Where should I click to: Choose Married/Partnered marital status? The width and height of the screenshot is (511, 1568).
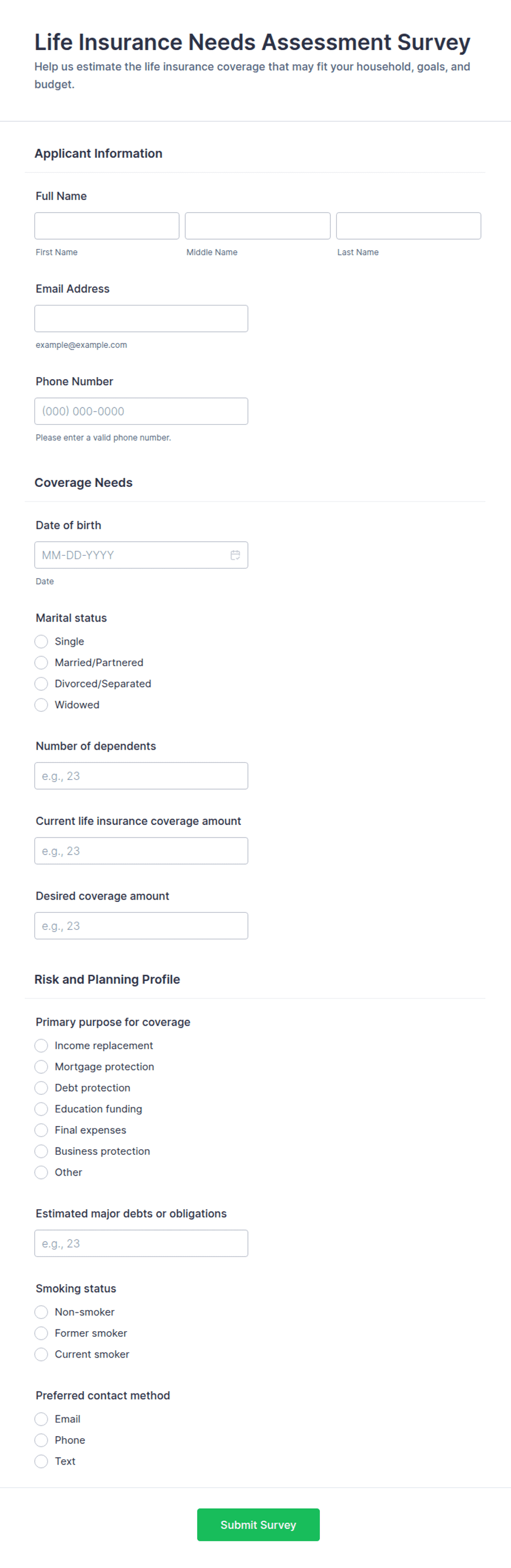coord(41,663)
